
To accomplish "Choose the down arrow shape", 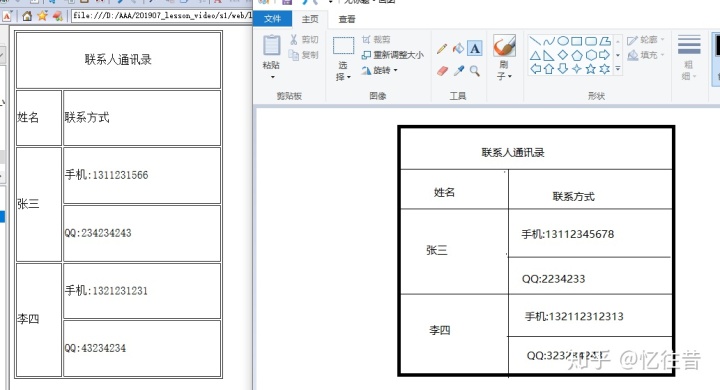I will 563,69.
